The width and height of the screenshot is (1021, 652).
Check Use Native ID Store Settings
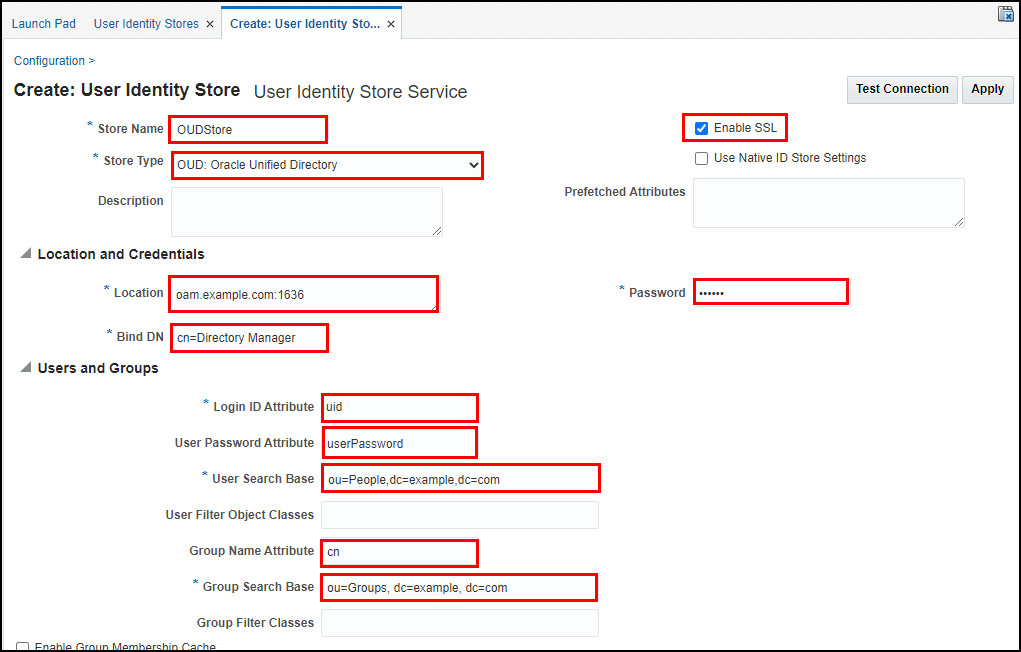pyautogui.click(x=701, y=158)
